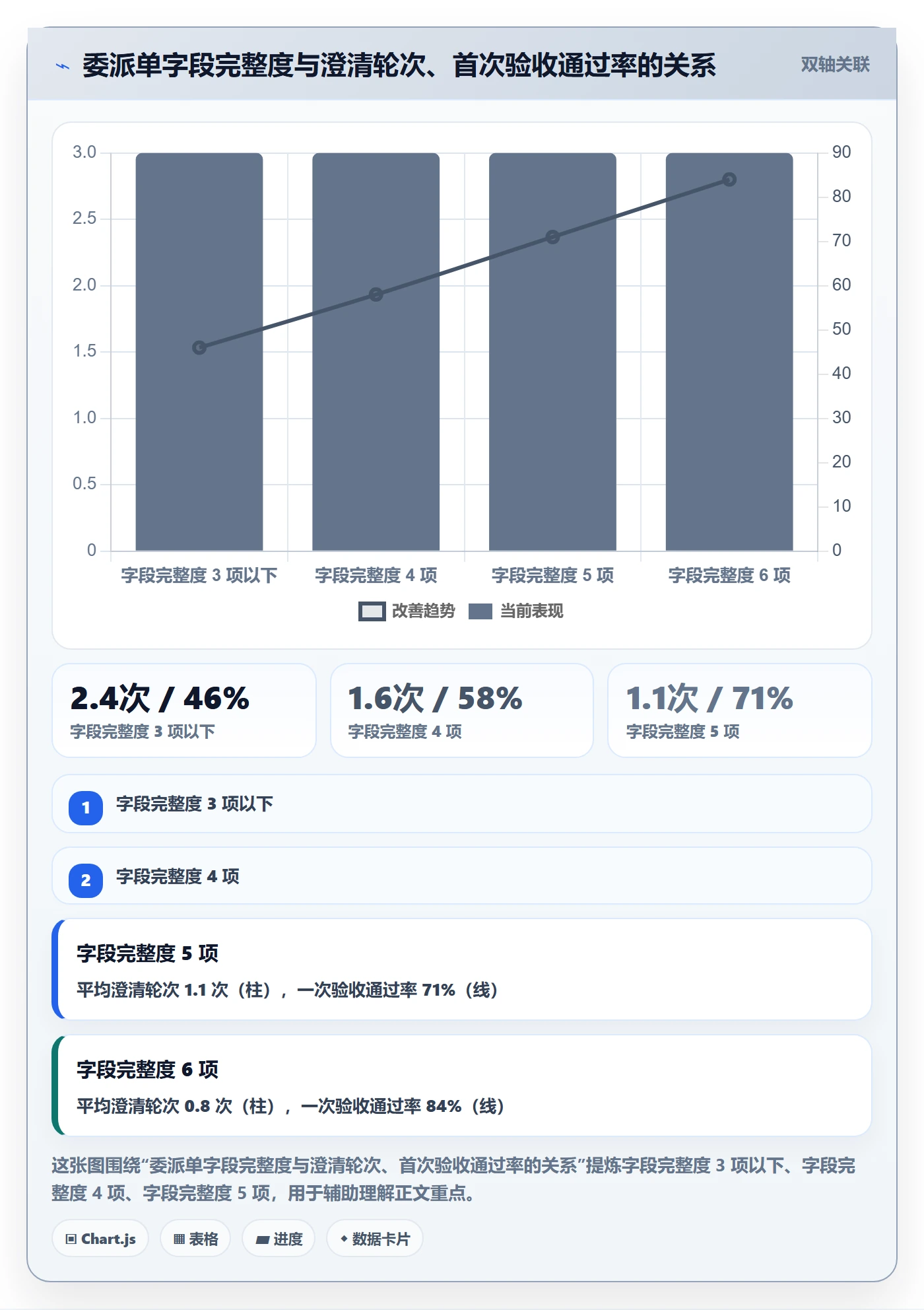Toggle the 当前表现 legend item
924x1310 pixels.
coord(515,611)
